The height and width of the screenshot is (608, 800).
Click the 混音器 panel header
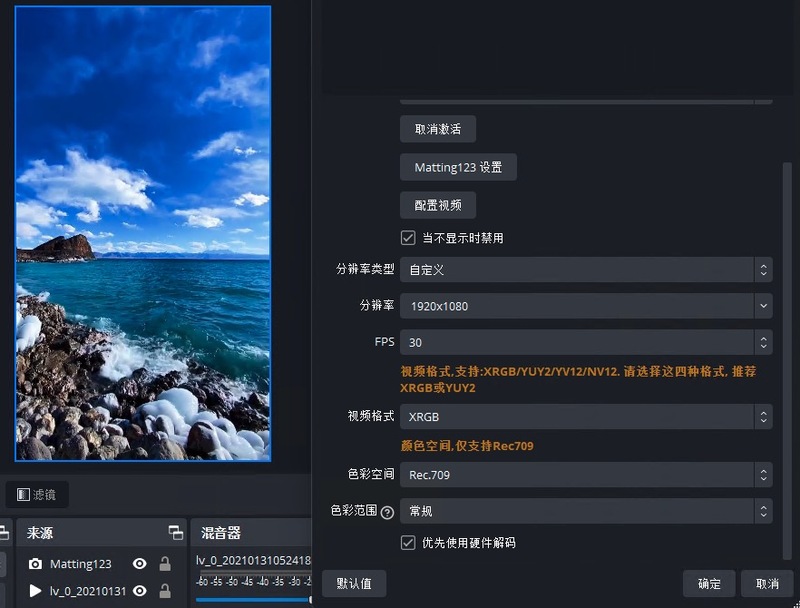[x=251, y=533]
